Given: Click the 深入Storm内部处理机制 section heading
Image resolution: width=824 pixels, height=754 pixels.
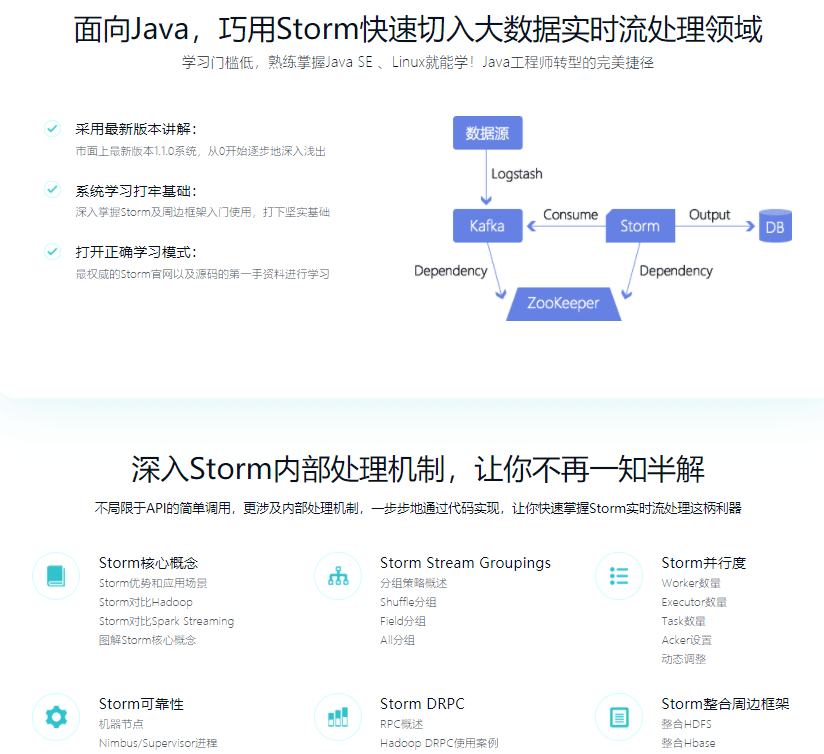Looking at the screenshot, I should [412, 467].
